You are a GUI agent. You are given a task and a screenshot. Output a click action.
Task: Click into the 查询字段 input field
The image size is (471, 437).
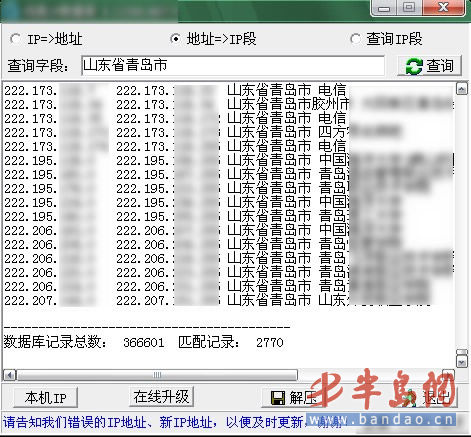click(x=233, y=65)
